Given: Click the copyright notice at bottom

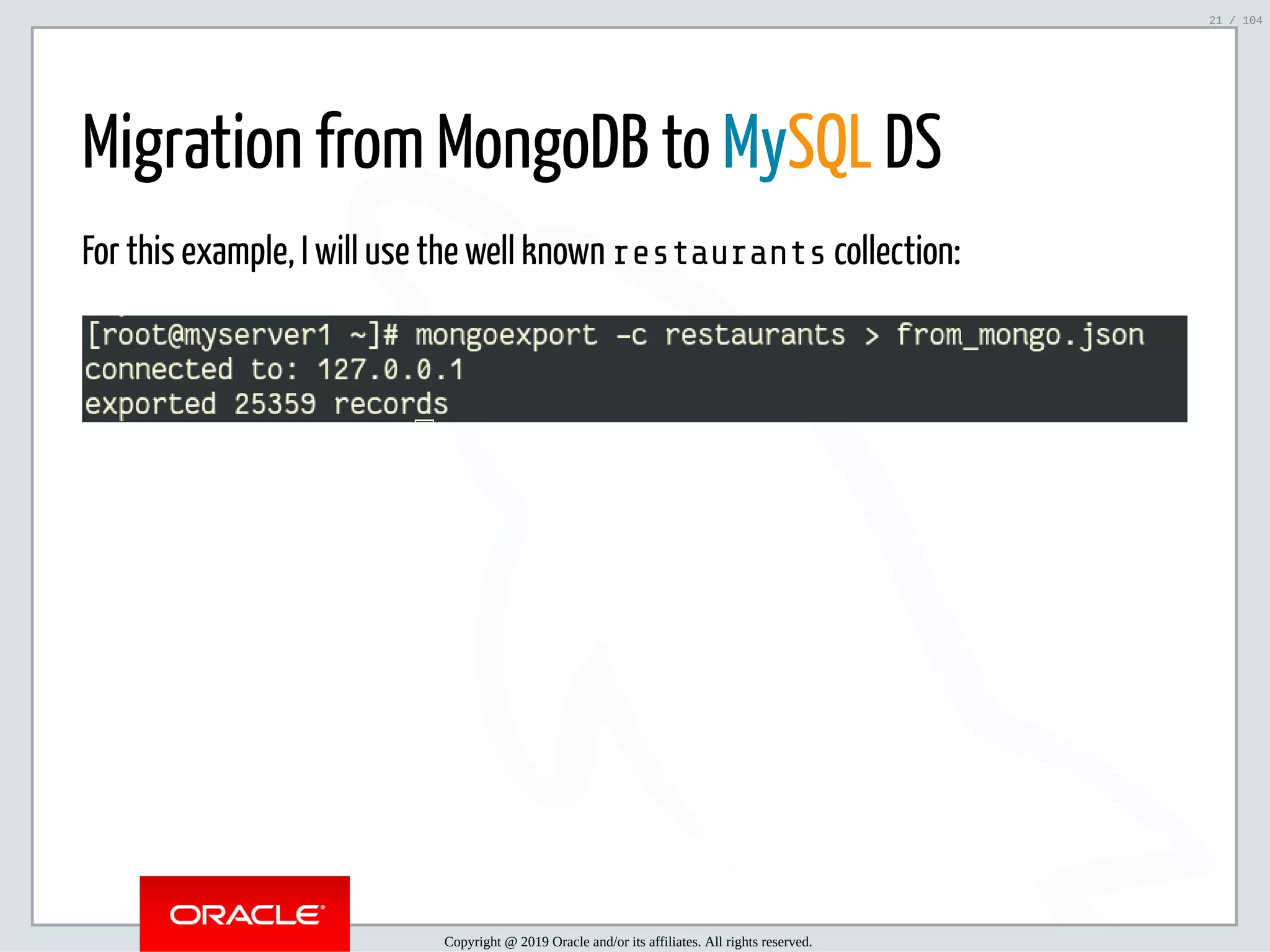Looking at the screenshot, I should (x=628, y=941).
